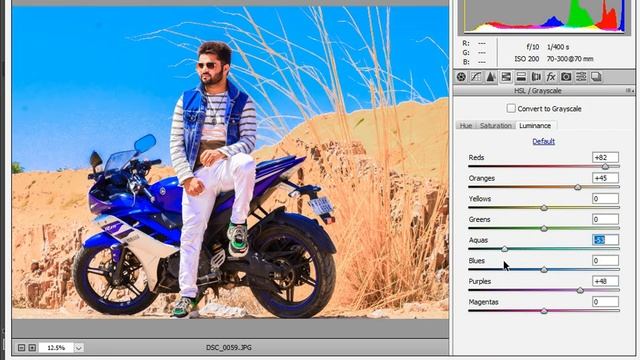
Task: Click the Greens luminance slider handle
Action: pos(544,228)
